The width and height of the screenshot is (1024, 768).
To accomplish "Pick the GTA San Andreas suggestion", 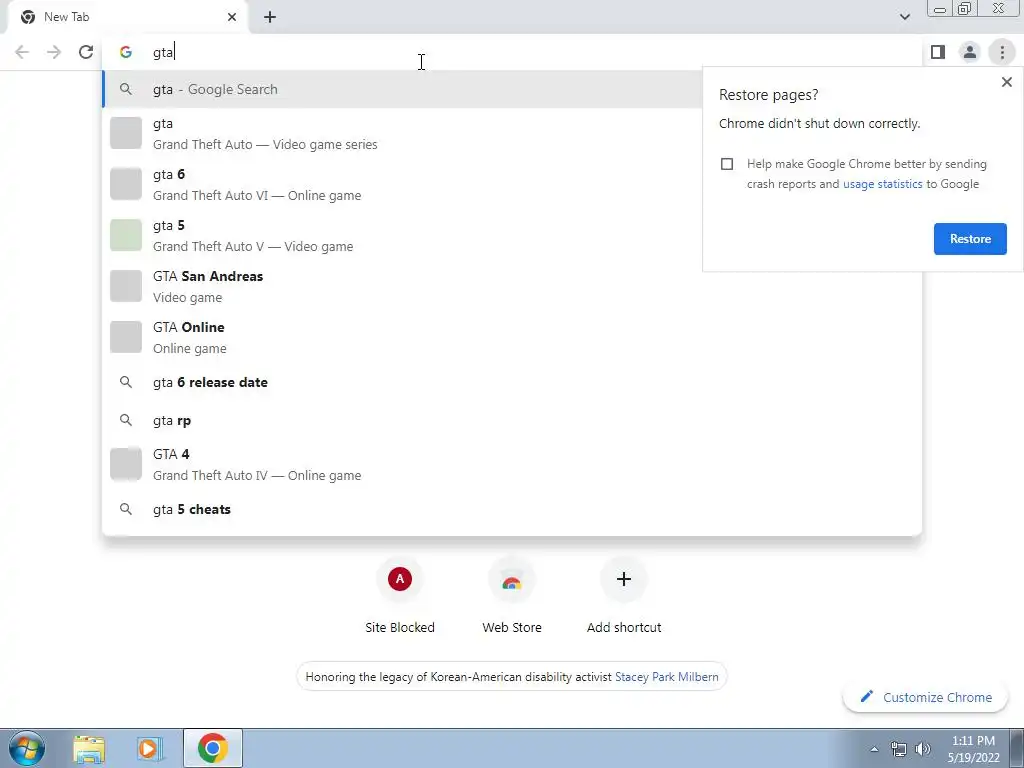I will pos(512,286).
